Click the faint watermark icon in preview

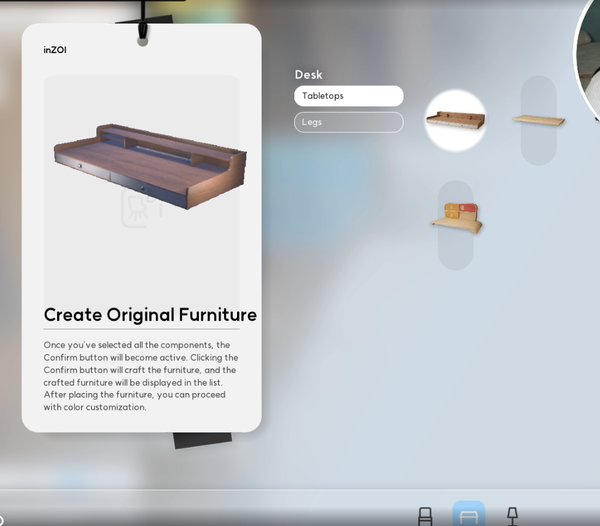click(x=141, y=206)
